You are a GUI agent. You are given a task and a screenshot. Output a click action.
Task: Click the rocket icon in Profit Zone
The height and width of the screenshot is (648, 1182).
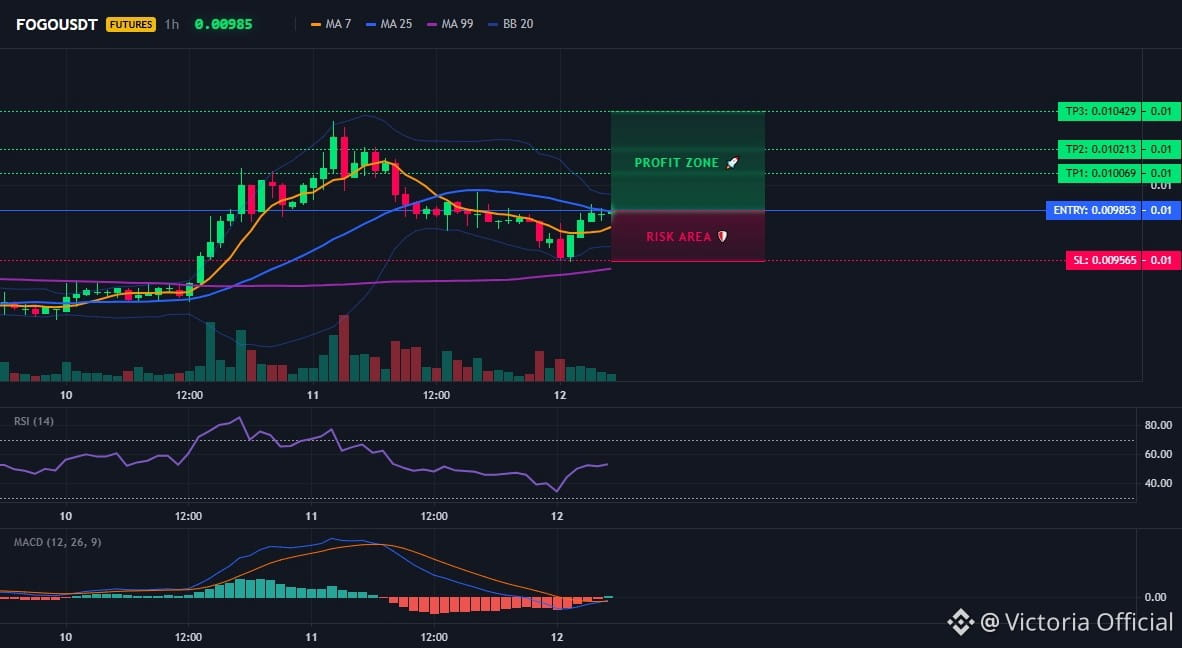click(x=732, y=163)
